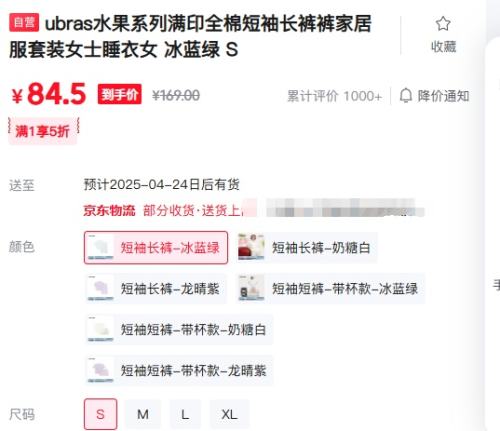Pick 短袖短裤-带杯款-奶糖白 variant

(x=179, y=329)
